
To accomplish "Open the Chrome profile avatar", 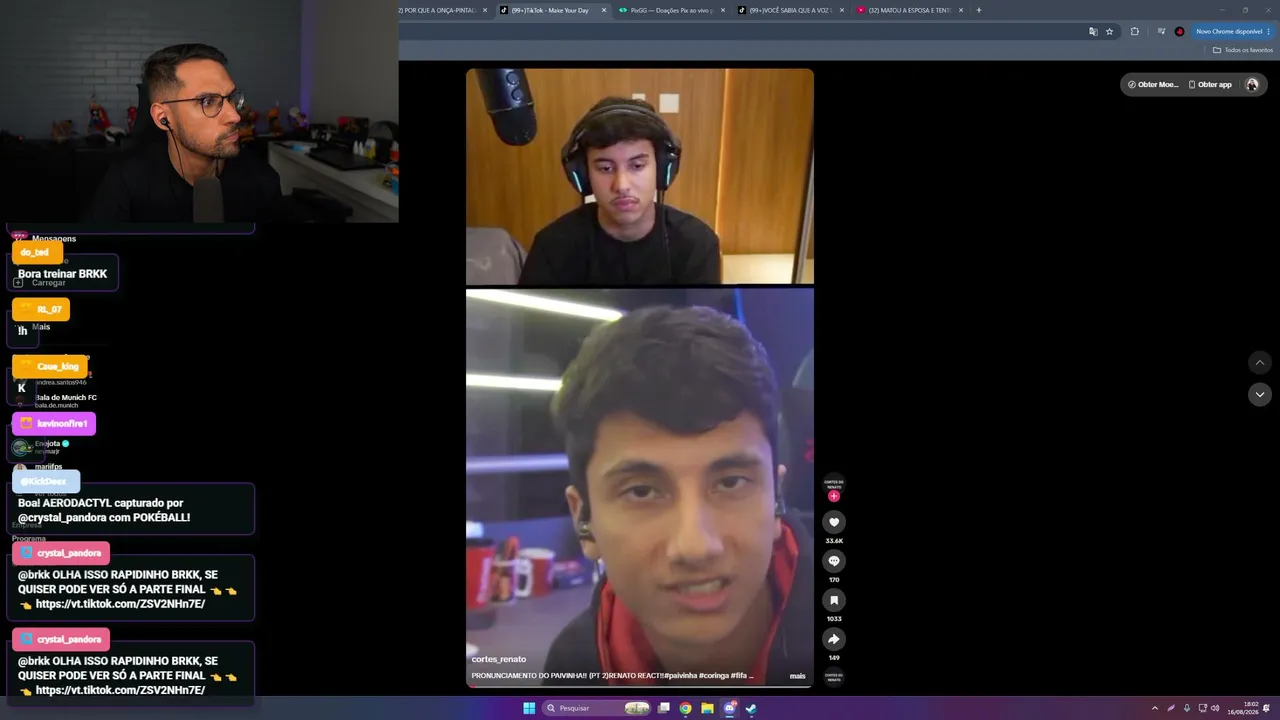I will click(1179, 31).
